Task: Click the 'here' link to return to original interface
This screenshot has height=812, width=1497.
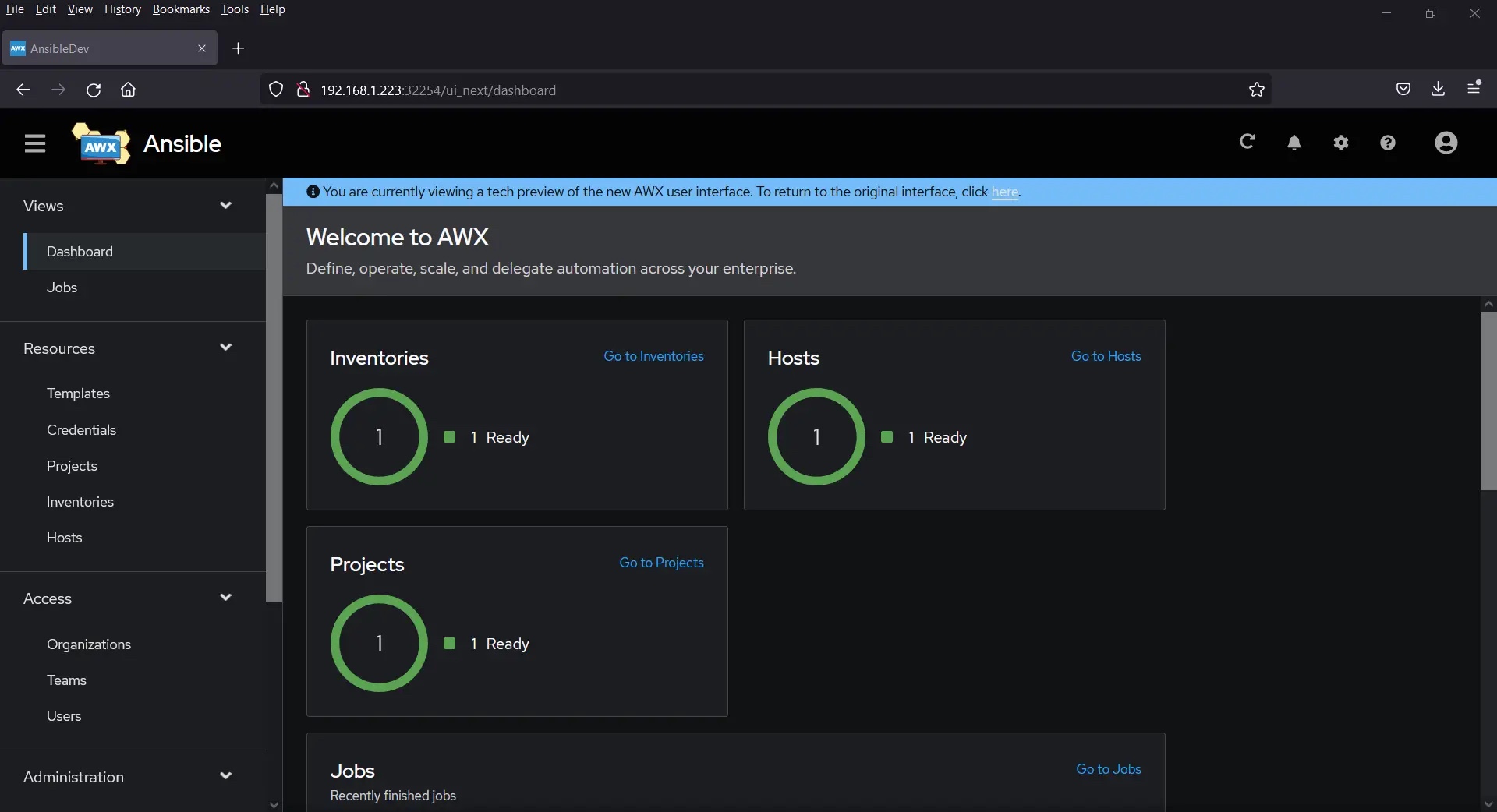Action: (x=1005, y=192)
